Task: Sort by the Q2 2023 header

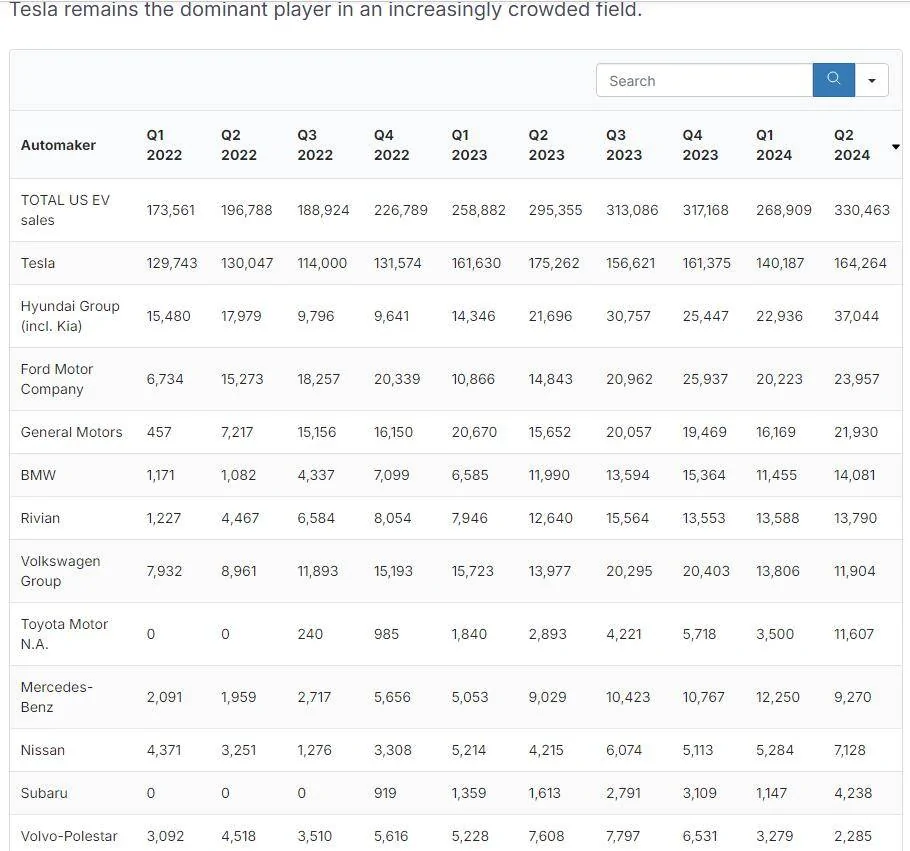Action: (546, 145)
